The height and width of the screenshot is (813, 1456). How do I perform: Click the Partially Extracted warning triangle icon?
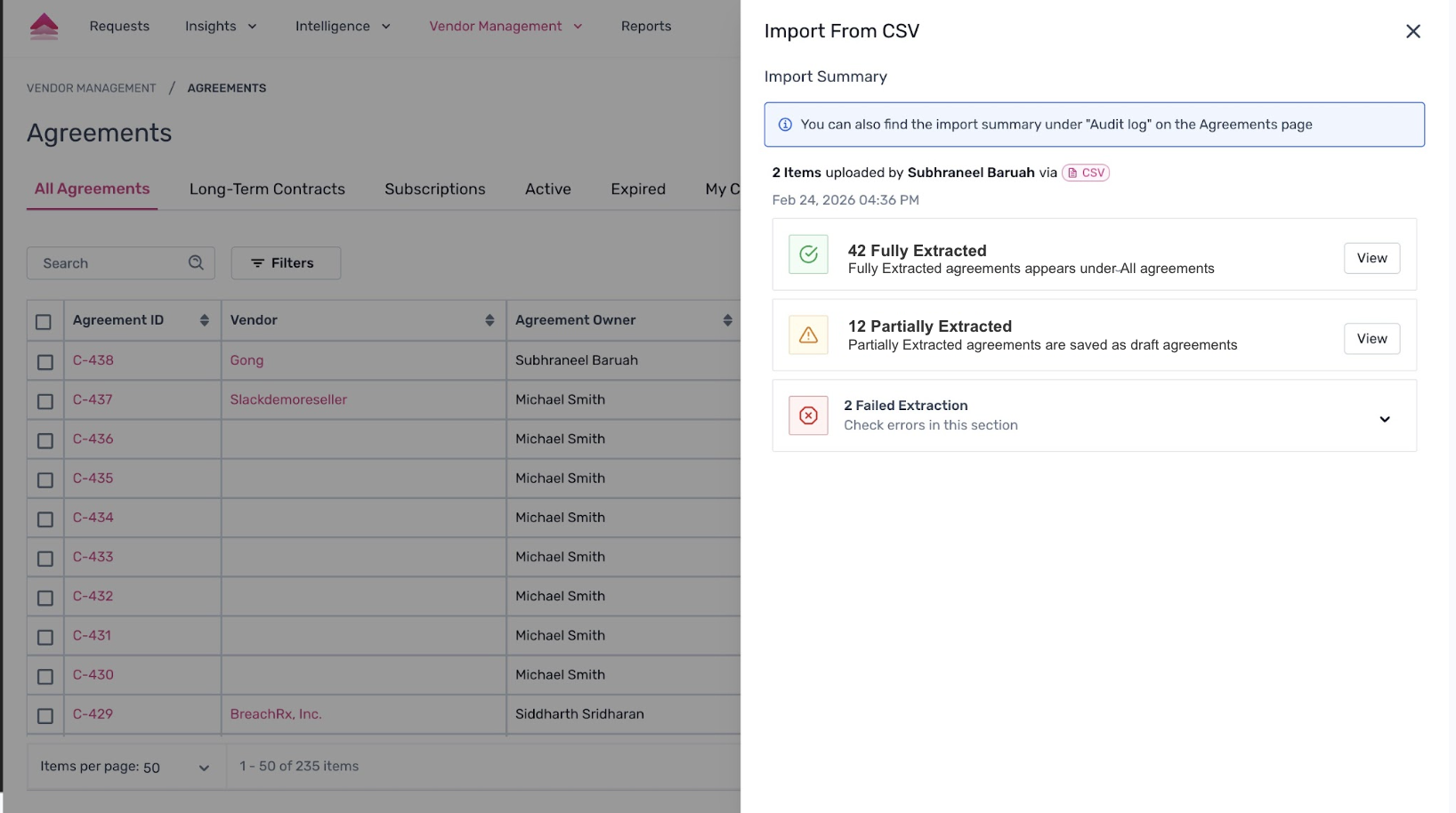808,335
